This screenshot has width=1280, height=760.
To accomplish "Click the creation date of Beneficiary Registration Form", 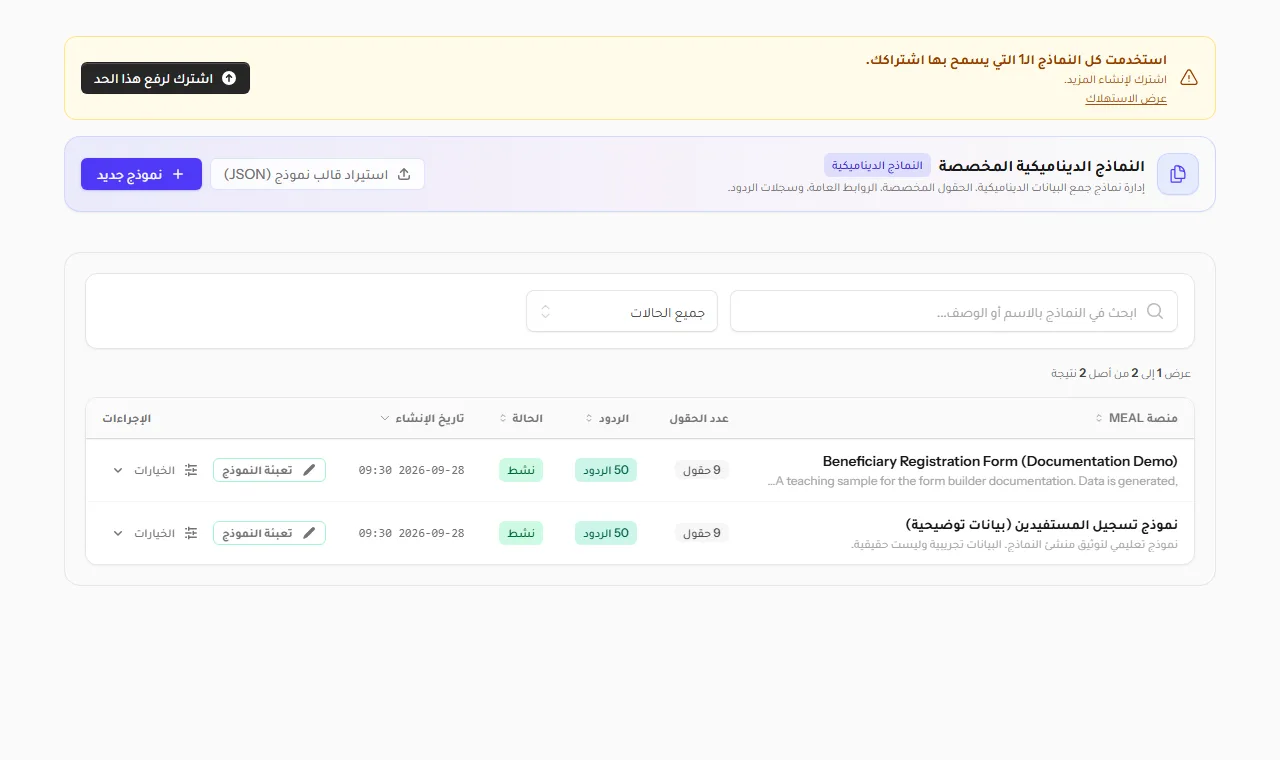I will [412, 470].
